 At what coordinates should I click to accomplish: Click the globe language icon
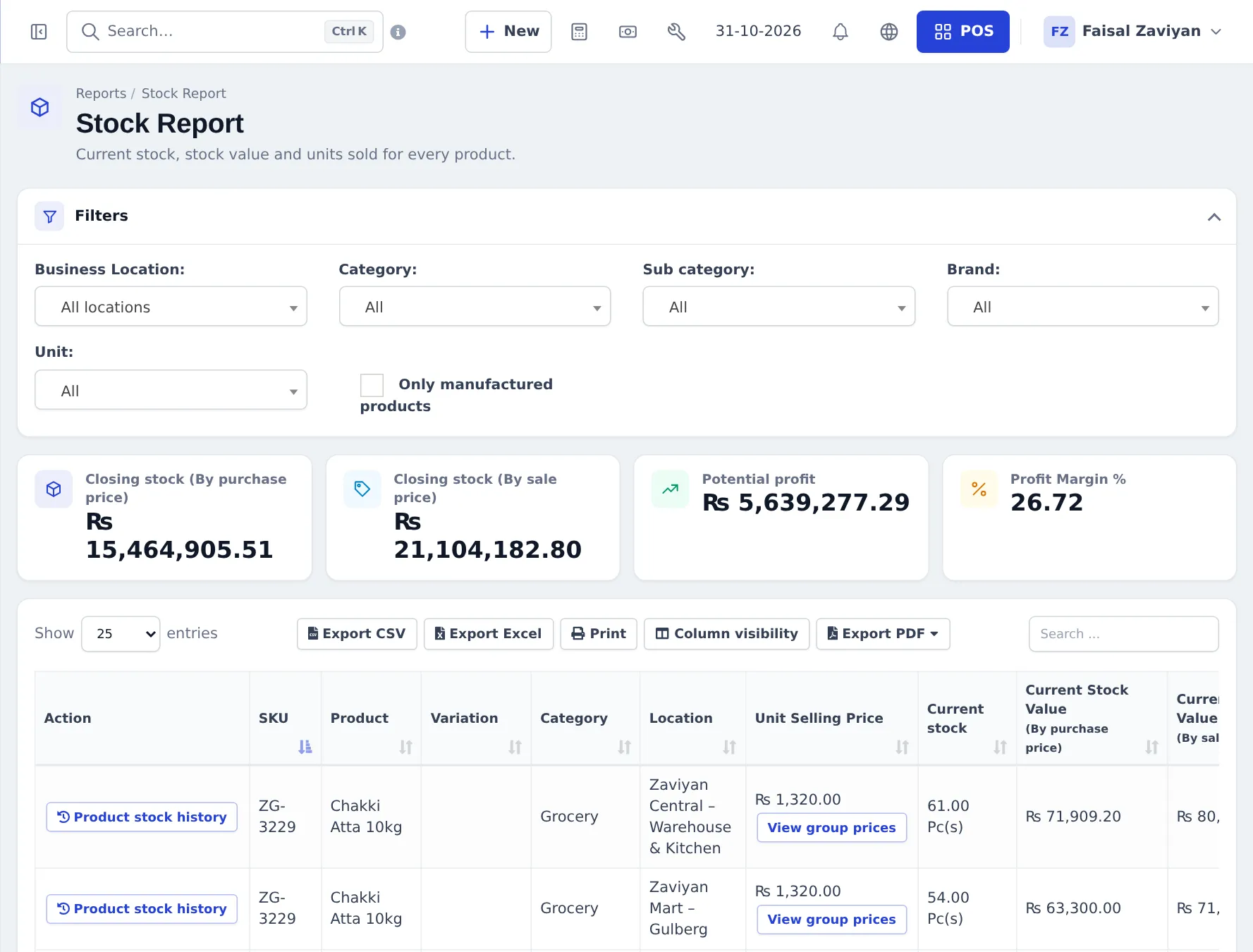(x=889, y=32)
